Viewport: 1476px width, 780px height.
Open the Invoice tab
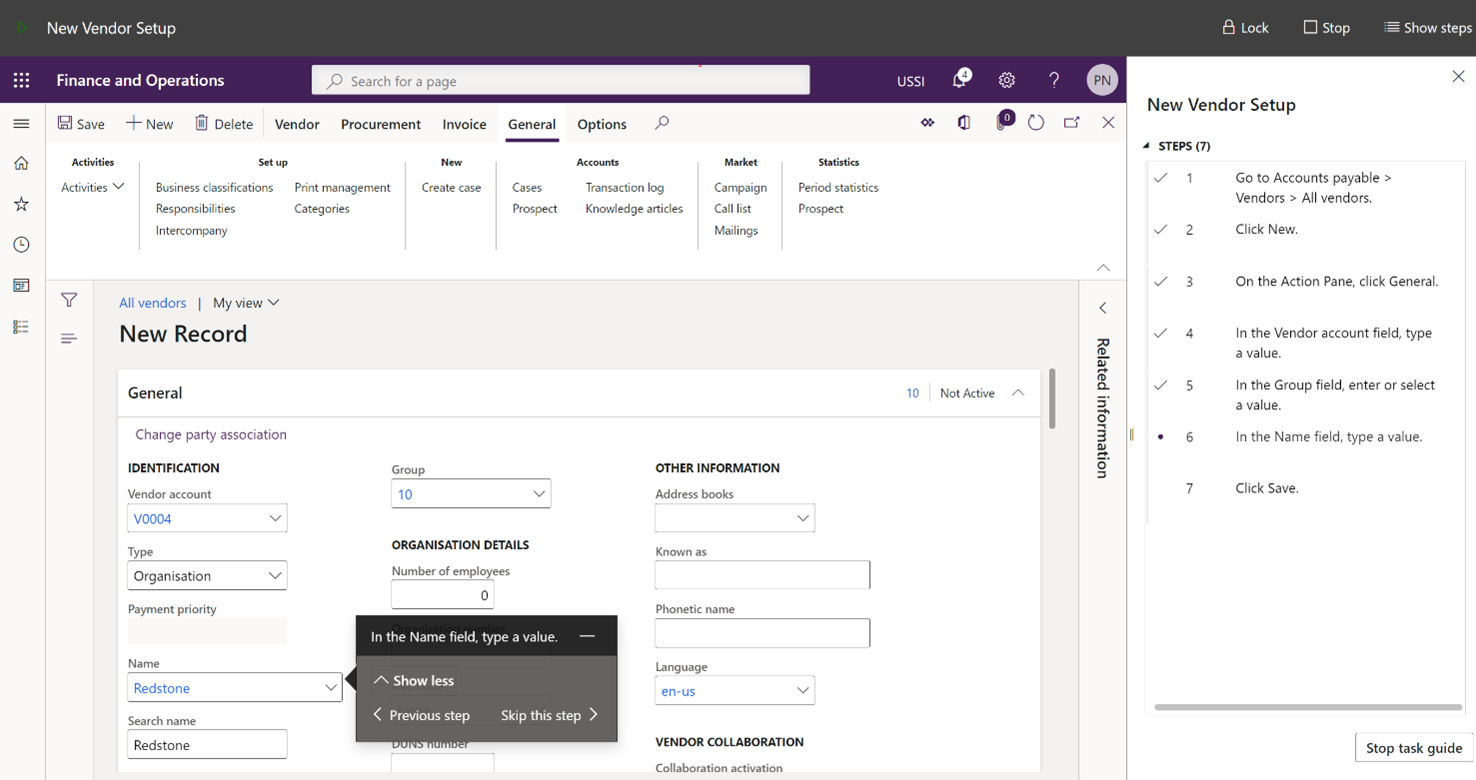click(464, 124)
